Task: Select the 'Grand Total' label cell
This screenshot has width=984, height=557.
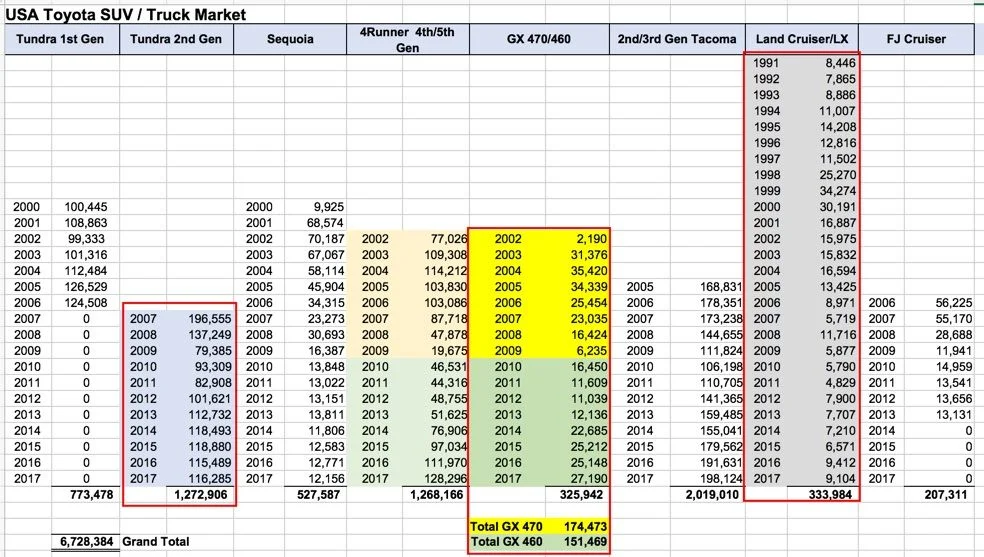Action: tap(156, 541)
